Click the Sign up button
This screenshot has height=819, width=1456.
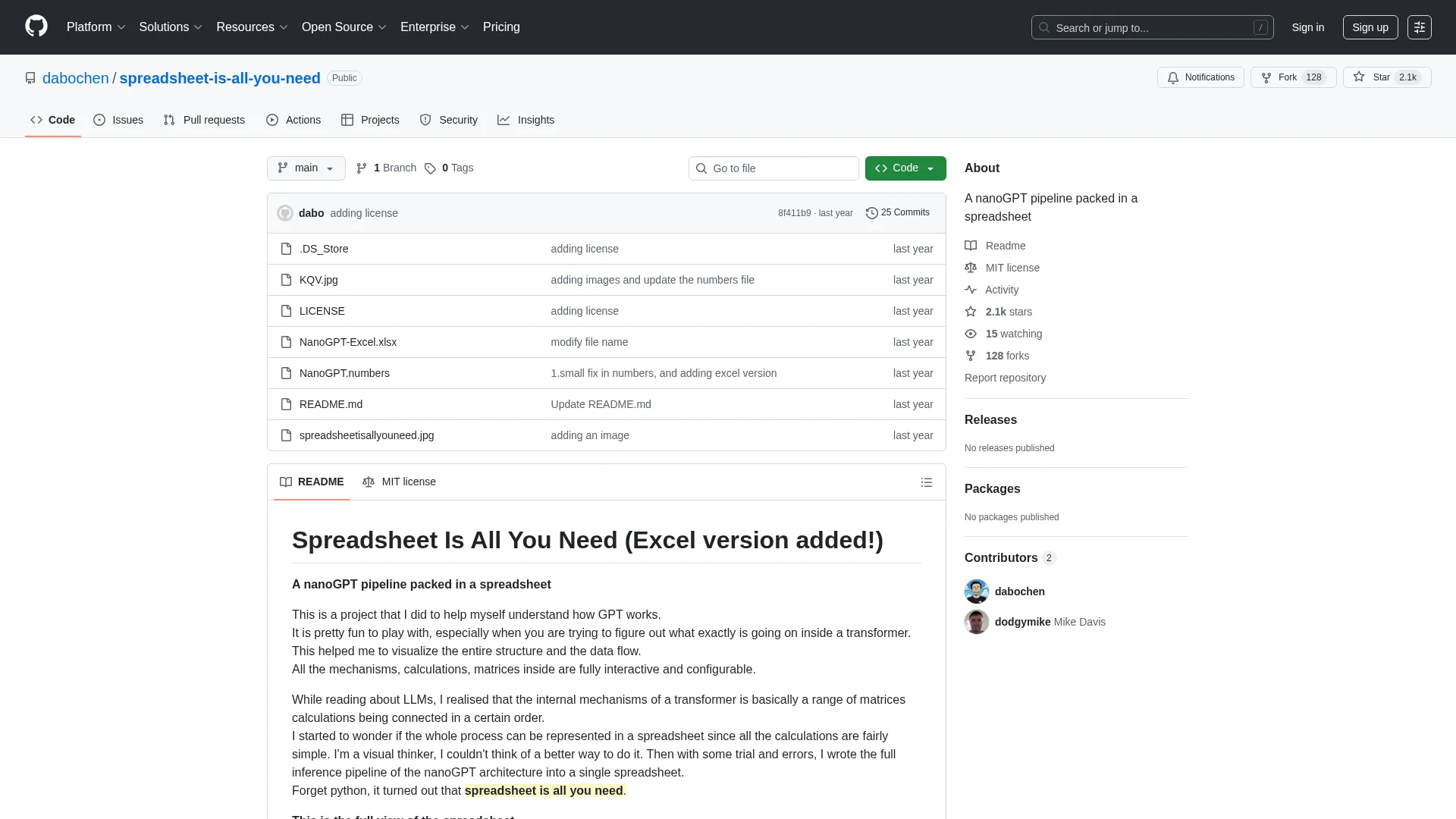(x=1370, y=27)
